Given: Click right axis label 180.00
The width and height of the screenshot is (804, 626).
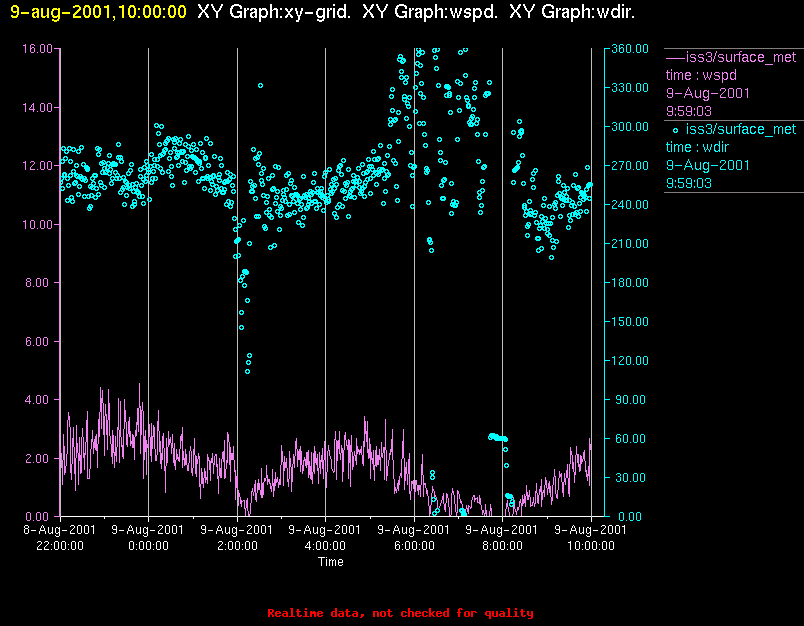Looking at the screenshot, I should tap(630, 283).
